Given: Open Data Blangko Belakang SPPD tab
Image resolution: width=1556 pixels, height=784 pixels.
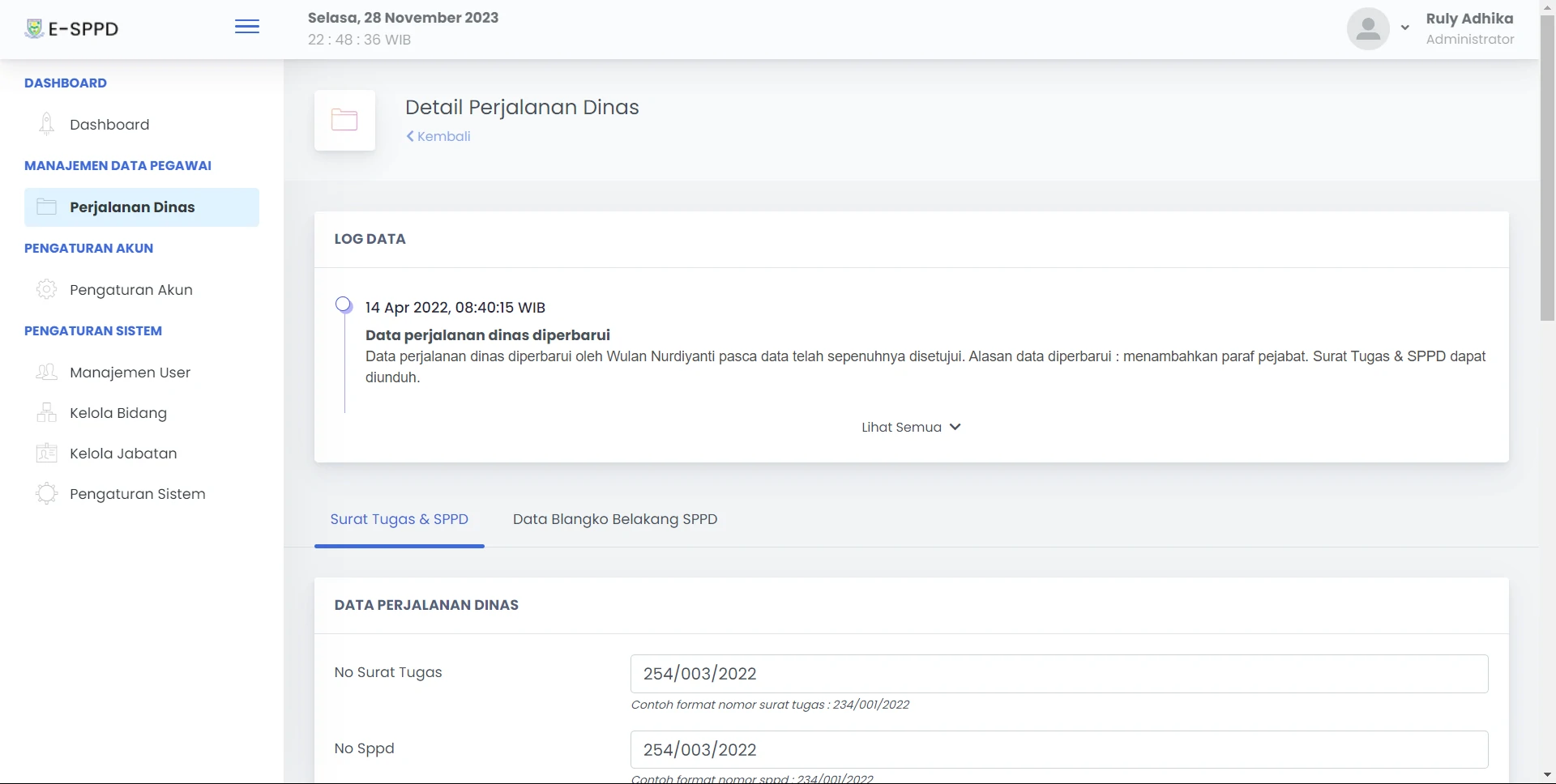Looking at the screenshot, I should tap(615, 519).
